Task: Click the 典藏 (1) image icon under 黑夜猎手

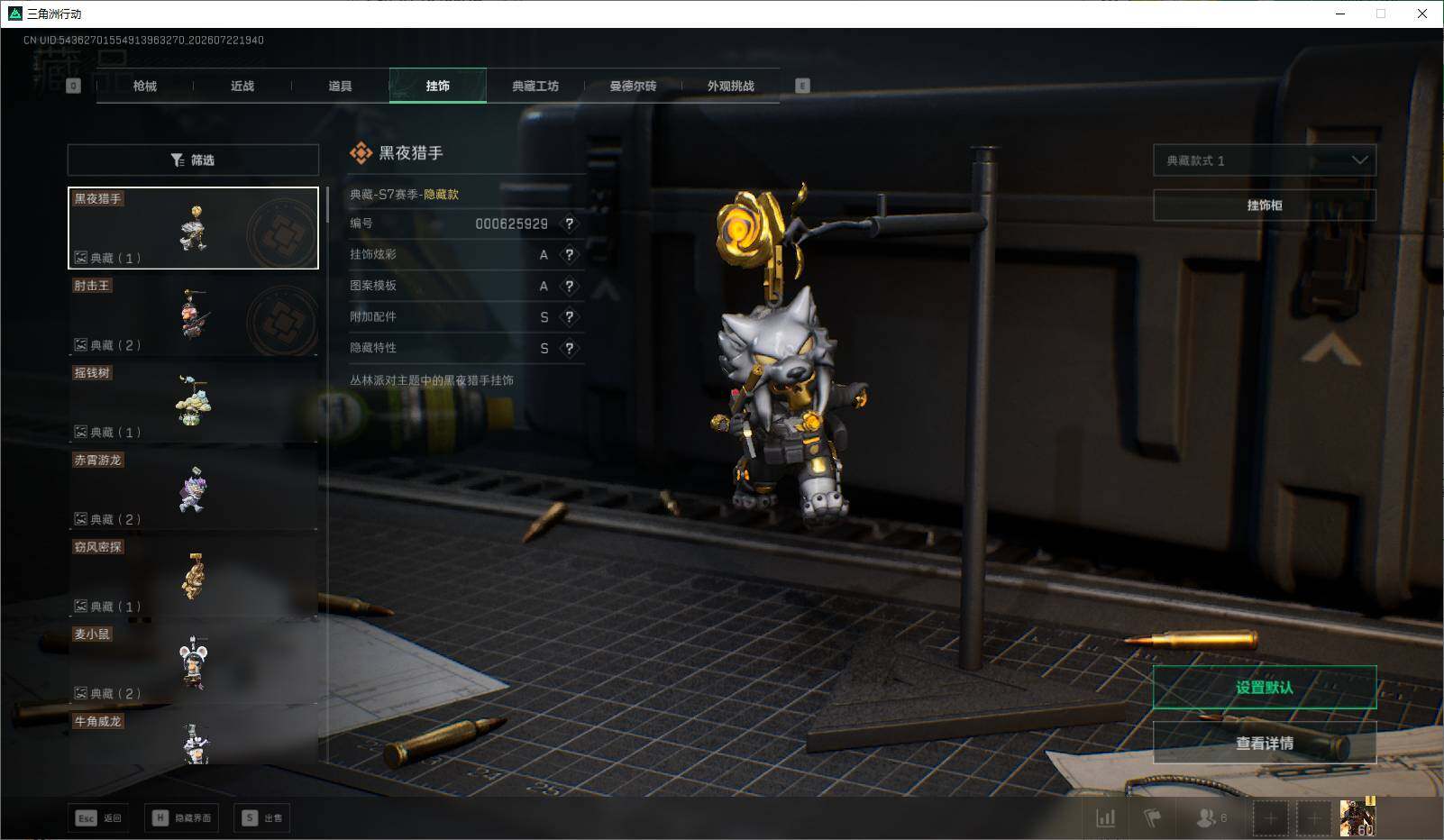Action: point(81,258)
